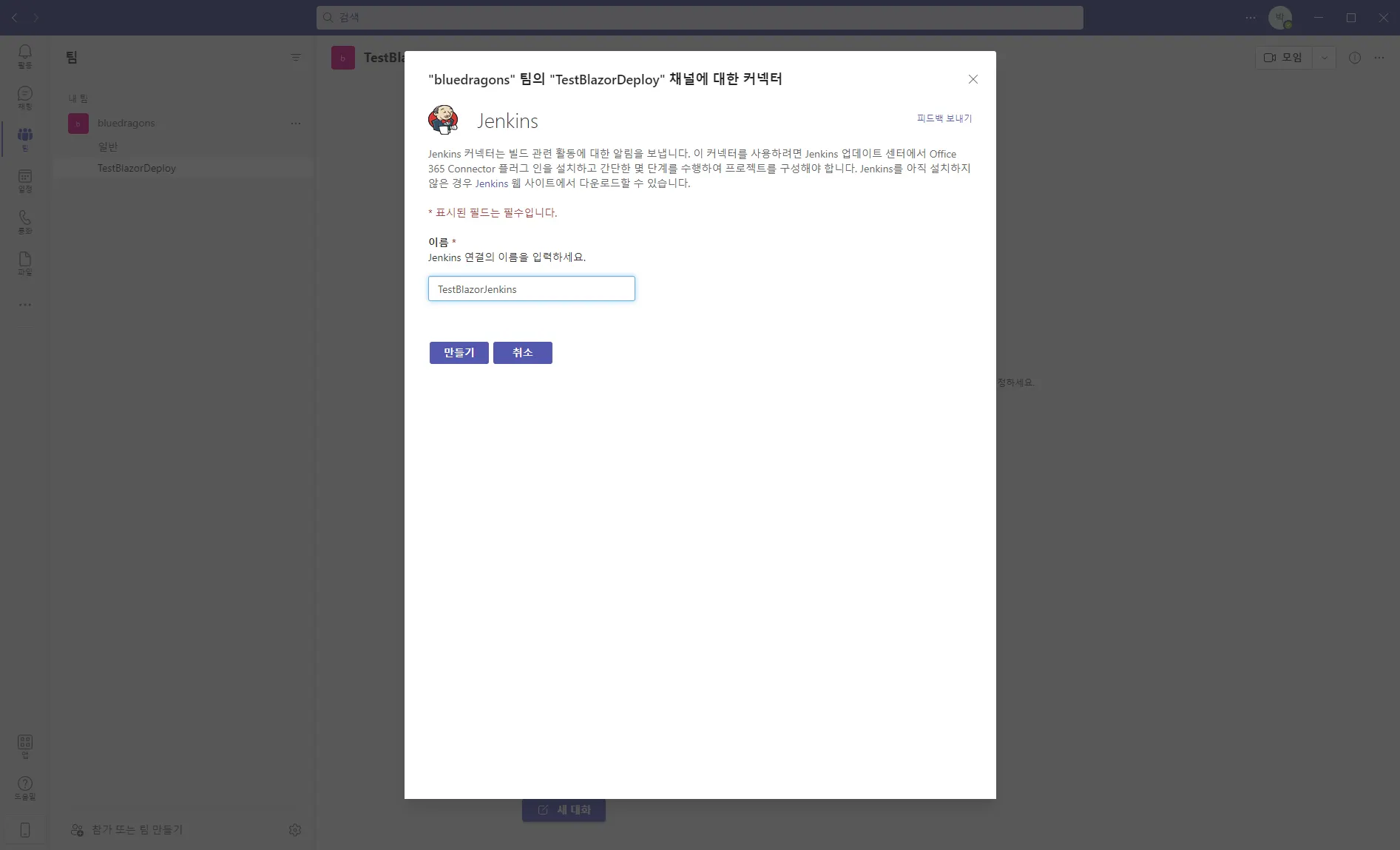This screenshot has width=1400, height=850.
Task: Start a meeting with the Meet button
Action: 1284,58
